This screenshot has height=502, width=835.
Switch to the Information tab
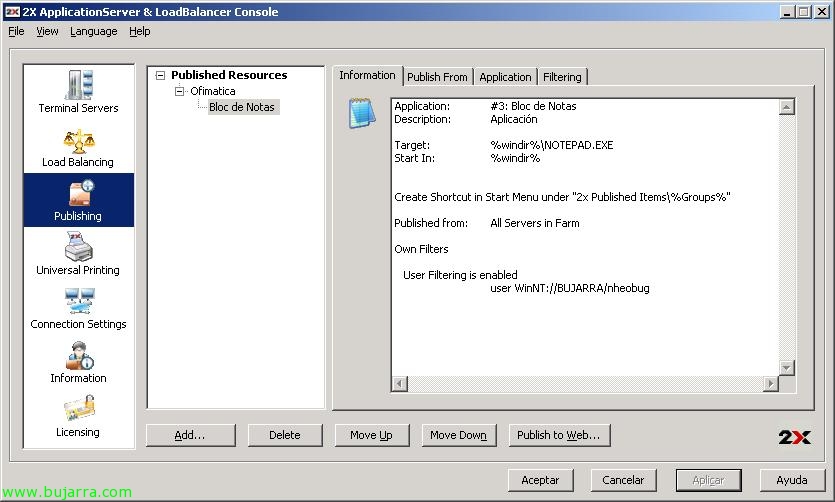(x=367, y=75)
